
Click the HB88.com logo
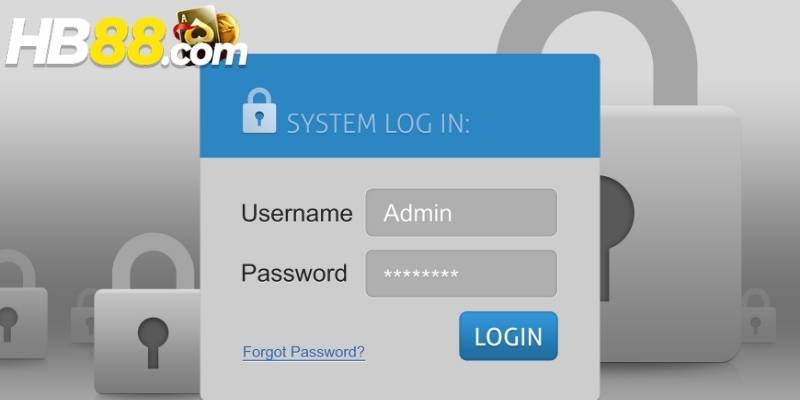click(x=126, y=38)
